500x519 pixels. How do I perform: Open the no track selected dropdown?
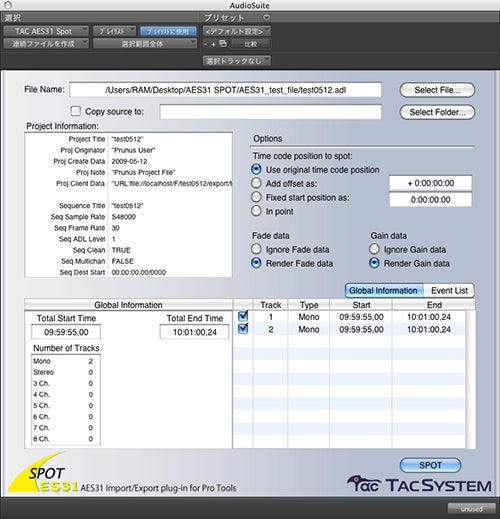[237, 61]
